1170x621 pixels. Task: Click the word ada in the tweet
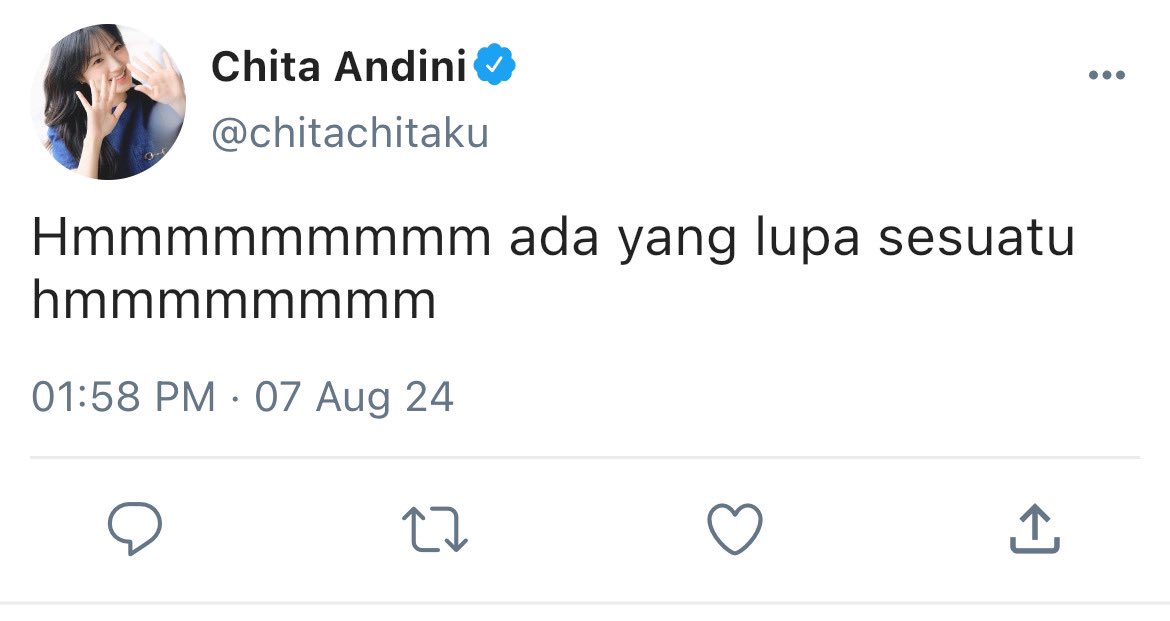click(x=554, y=237)
